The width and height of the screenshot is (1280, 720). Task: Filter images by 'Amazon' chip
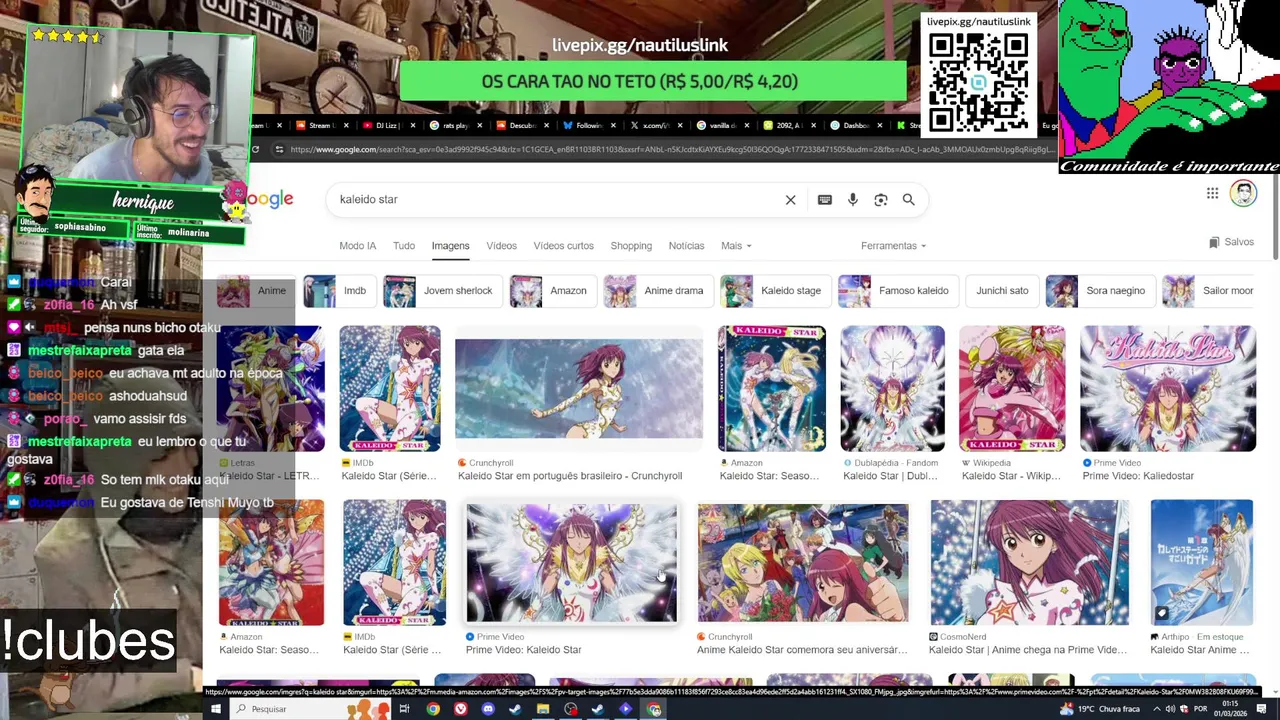click(x=552, y=291)
